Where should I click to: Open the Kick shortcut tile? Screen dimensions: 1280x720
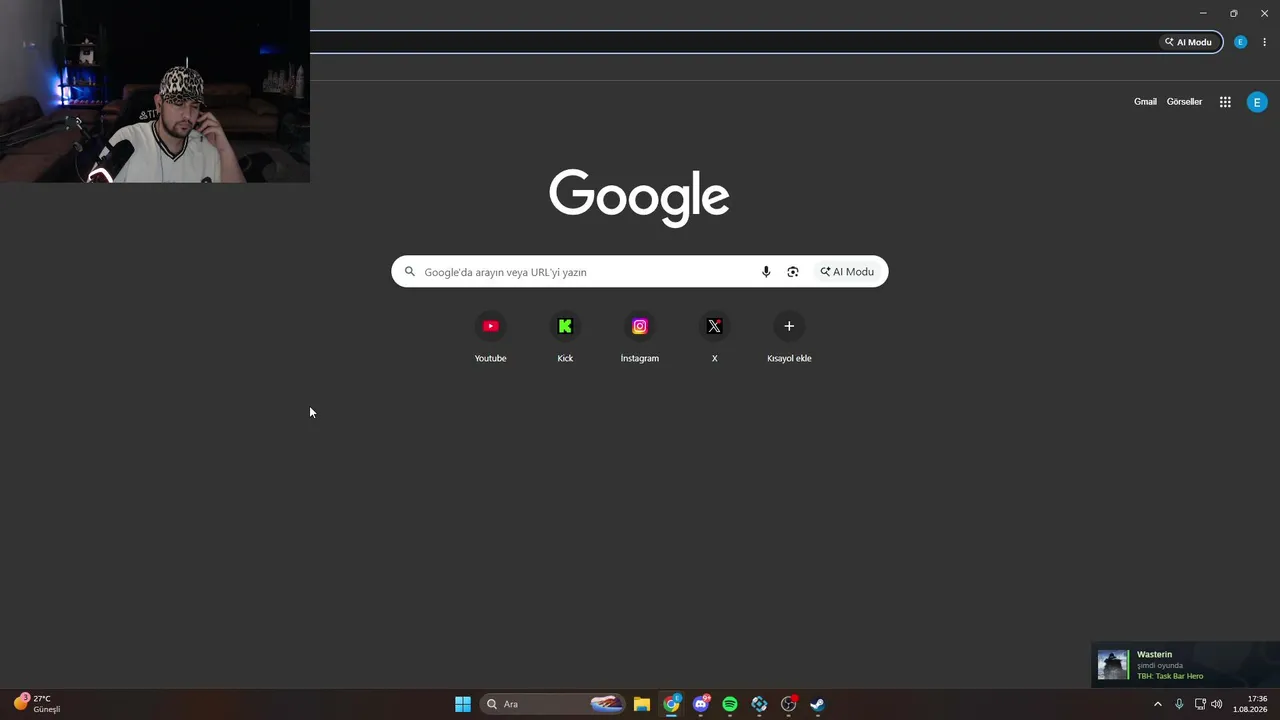(x=565, y=326)
